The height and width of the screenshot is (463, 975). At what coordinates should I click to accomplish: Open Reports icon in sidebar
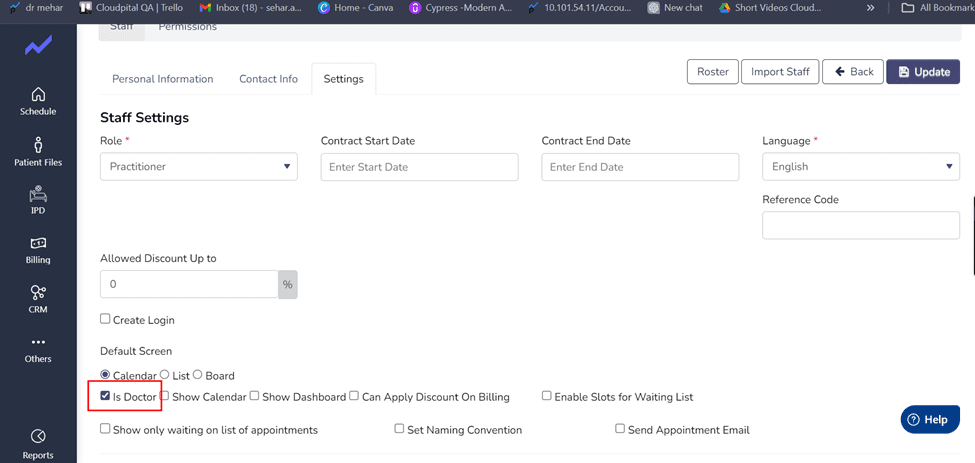pos(38,436)
